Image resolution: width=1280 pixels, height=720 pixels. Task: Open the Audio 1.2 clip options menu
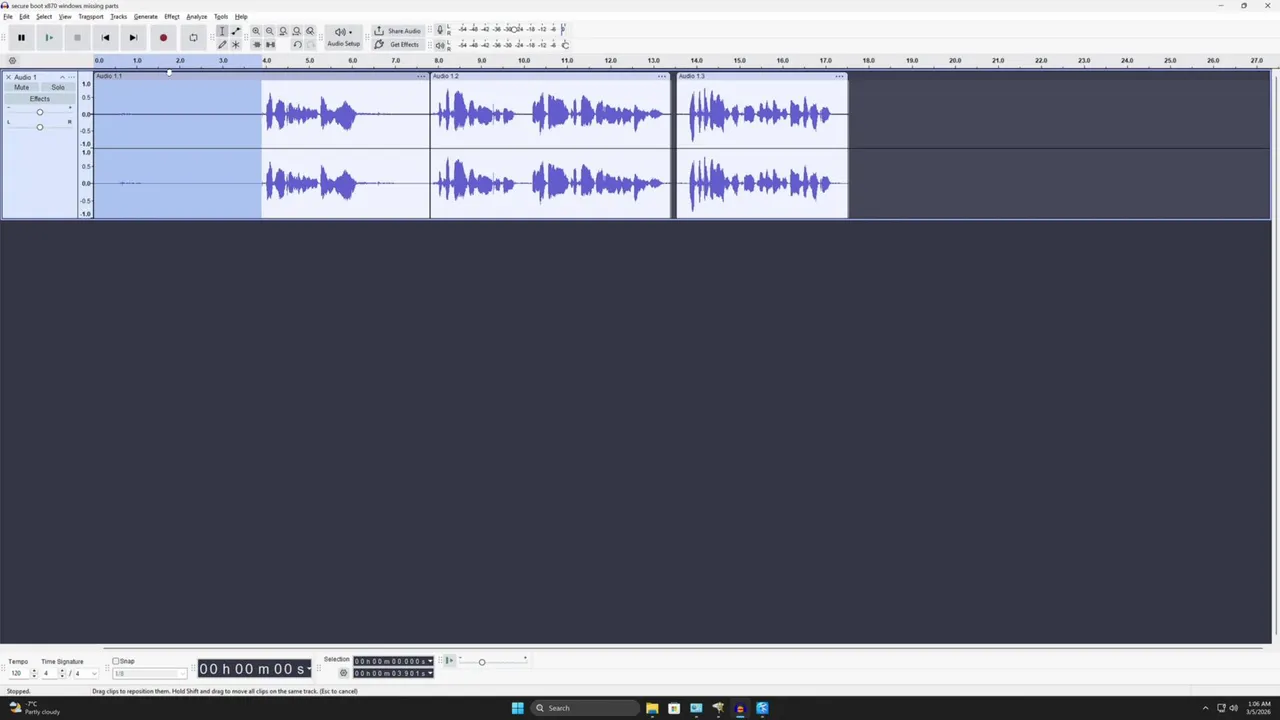(661, 76)
